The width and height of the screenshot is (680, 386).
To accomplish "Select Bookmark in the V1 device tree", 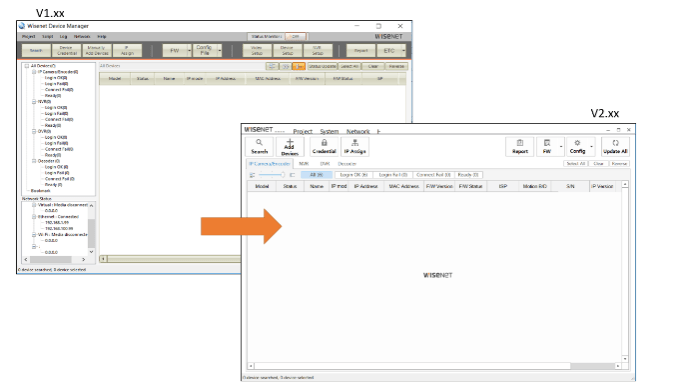I will 40,191.
